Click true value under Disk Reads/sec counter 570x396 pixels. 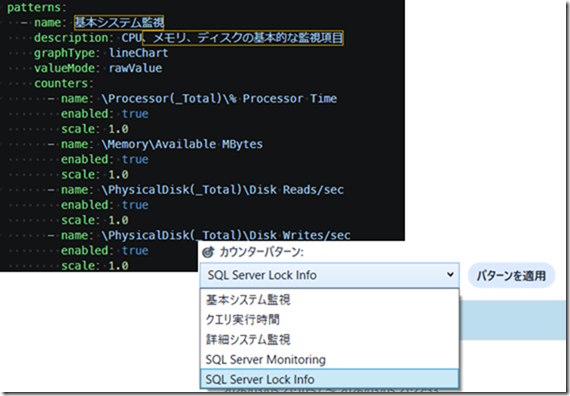[x=135, y=205]
